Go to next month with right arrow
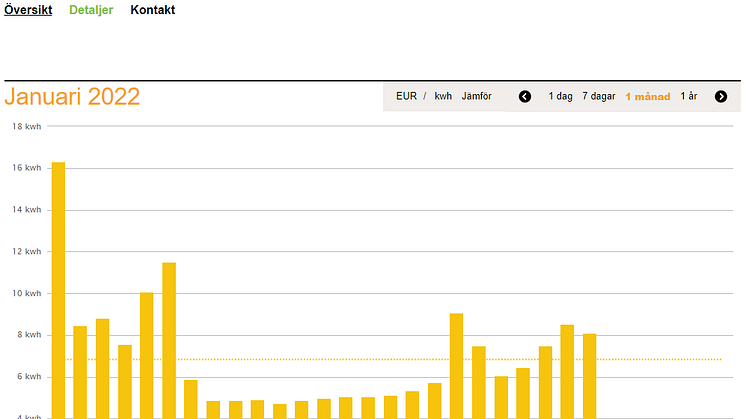The width and height of the screenshot is (746, 419). (721, 97)
